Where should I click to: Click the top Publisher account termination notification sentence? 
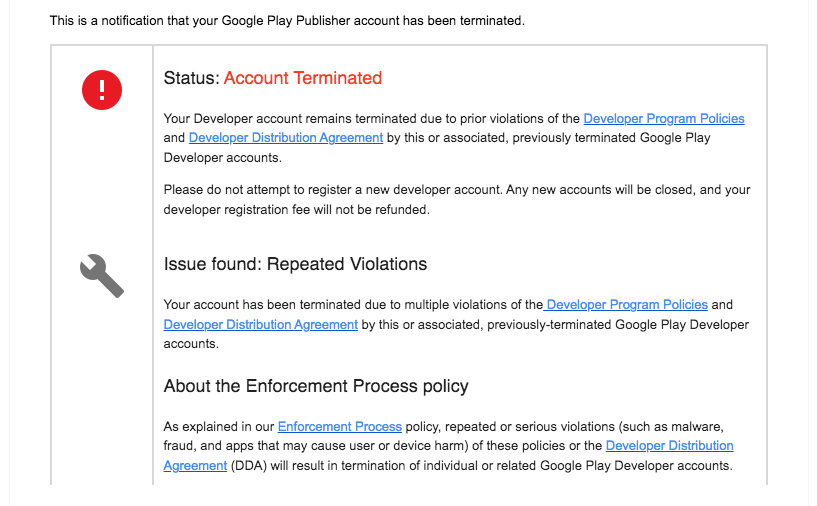[x=286, y=20]
